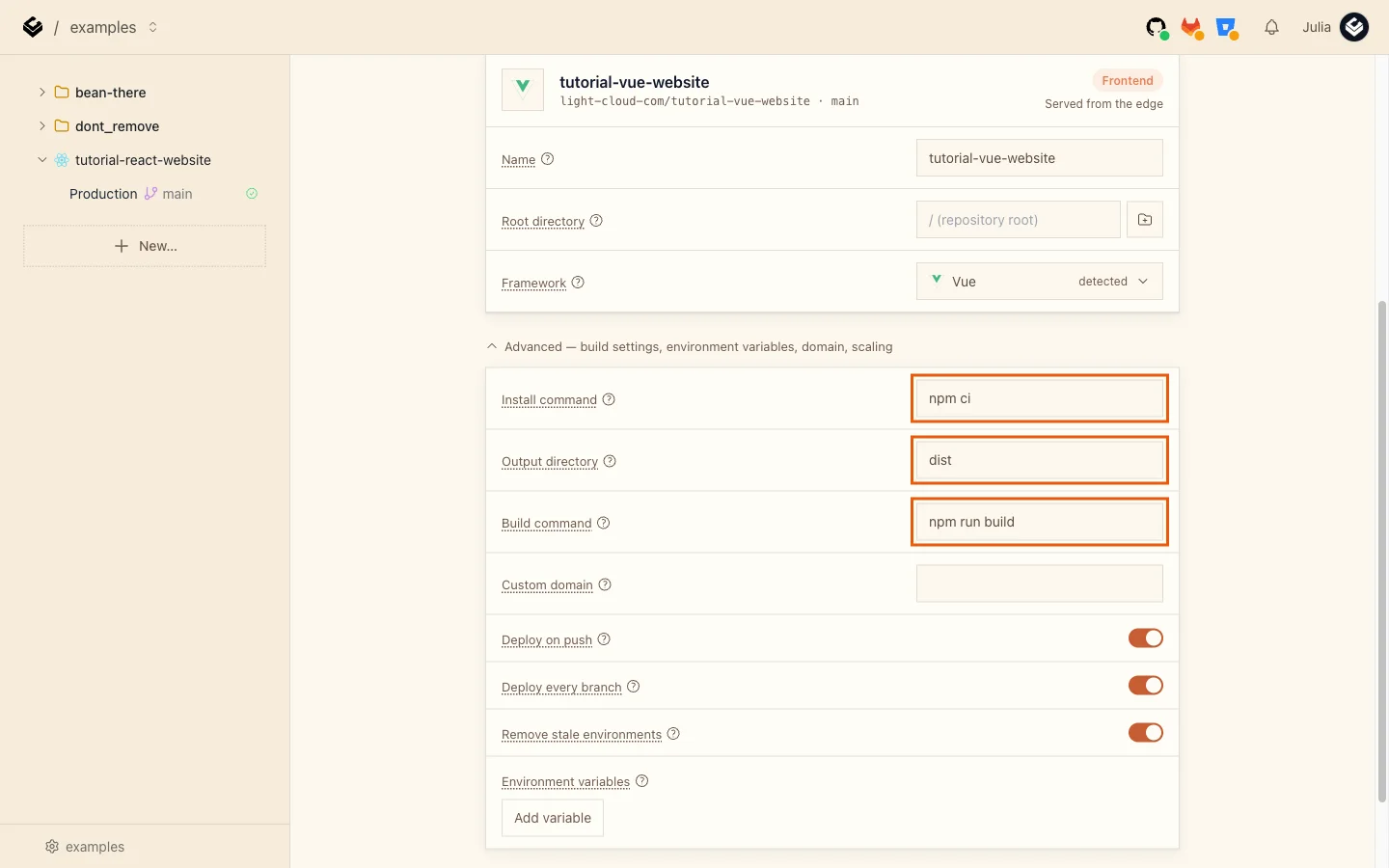Click the Vue logo project thumbnail
Image resolution: width=1389 pixels, height=868 pixels.
point(523,91)
